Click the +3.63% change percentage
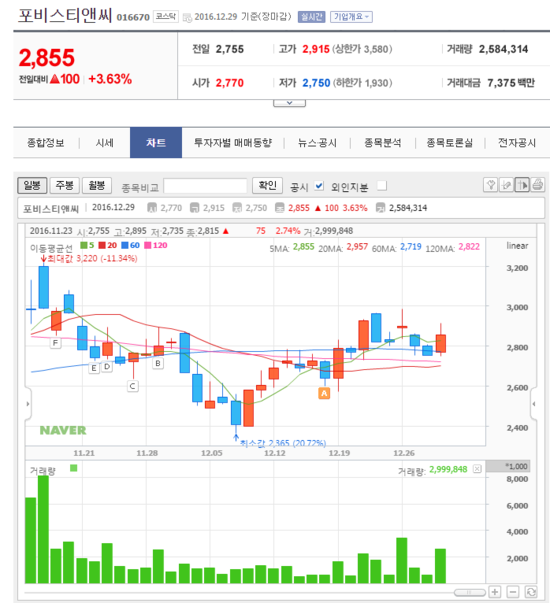This screenshot has height=603, width=550. (x=110, y=79)
